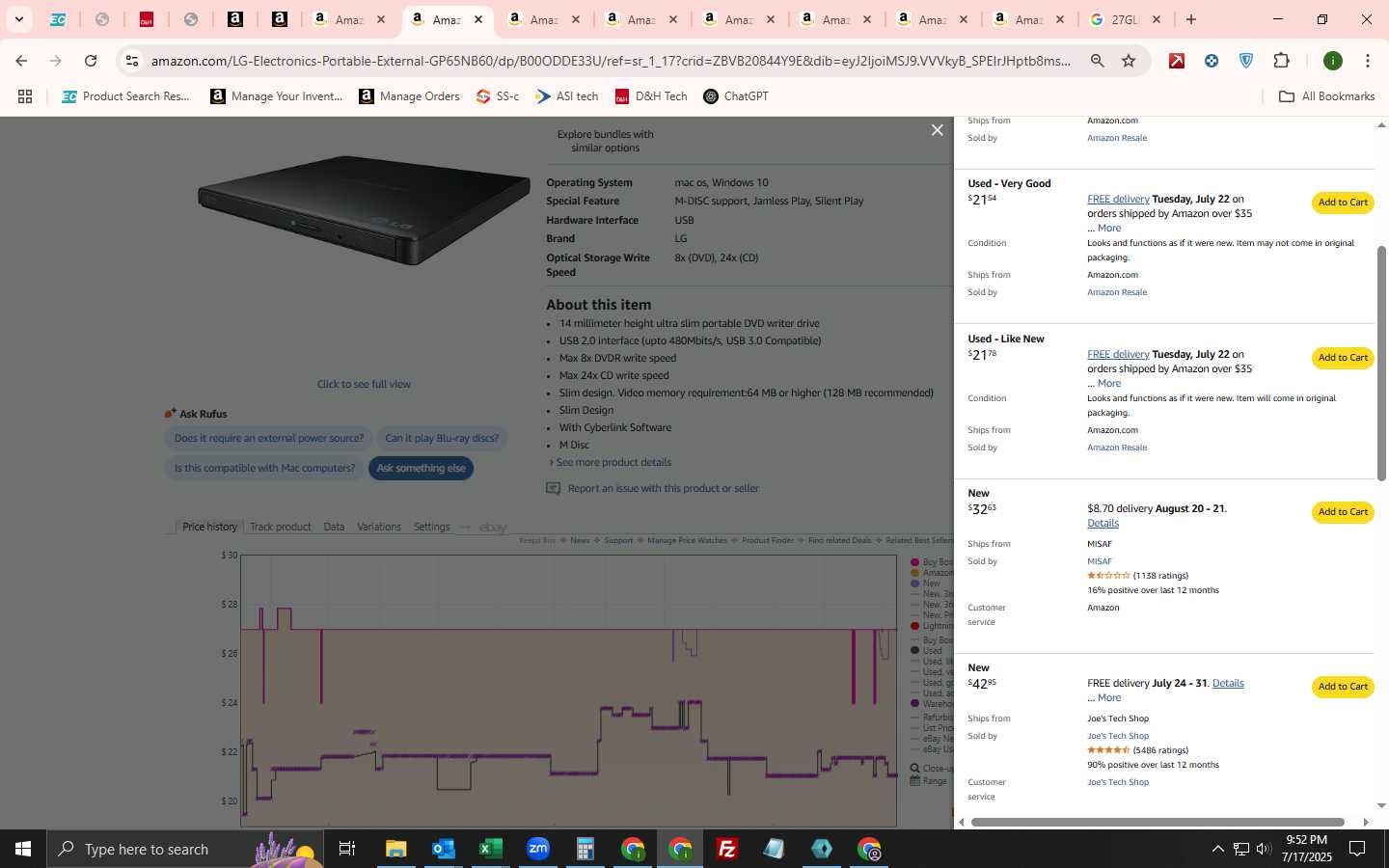Open the Extensions puzzle icon
The image size is (1389, 868).
point(1281,61)
